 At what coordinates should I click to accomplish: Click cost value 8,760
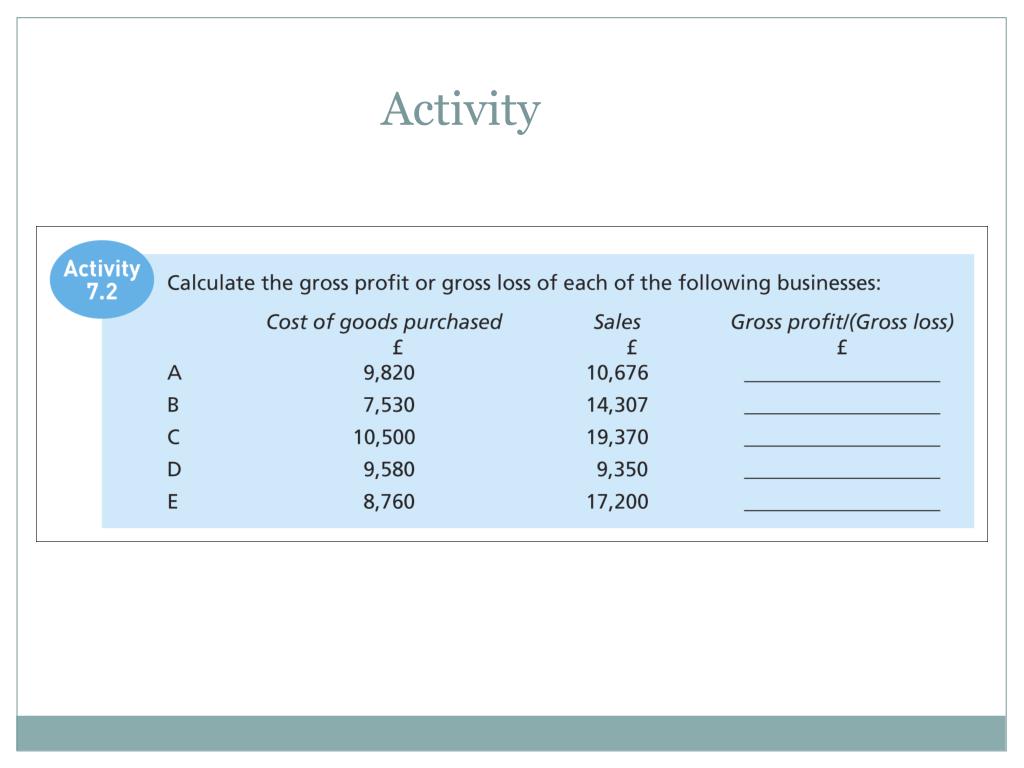[389, 502]
